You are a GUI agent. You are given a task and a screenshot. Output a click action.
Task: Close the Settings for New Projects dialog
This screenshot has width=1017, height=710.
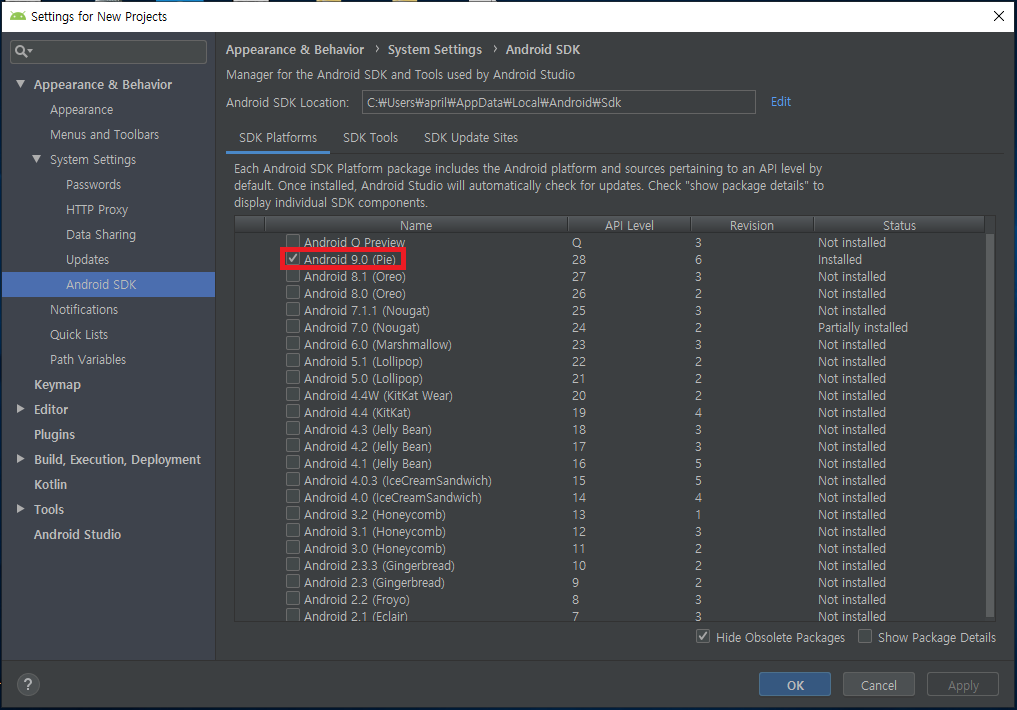click(x=999, y=16)
